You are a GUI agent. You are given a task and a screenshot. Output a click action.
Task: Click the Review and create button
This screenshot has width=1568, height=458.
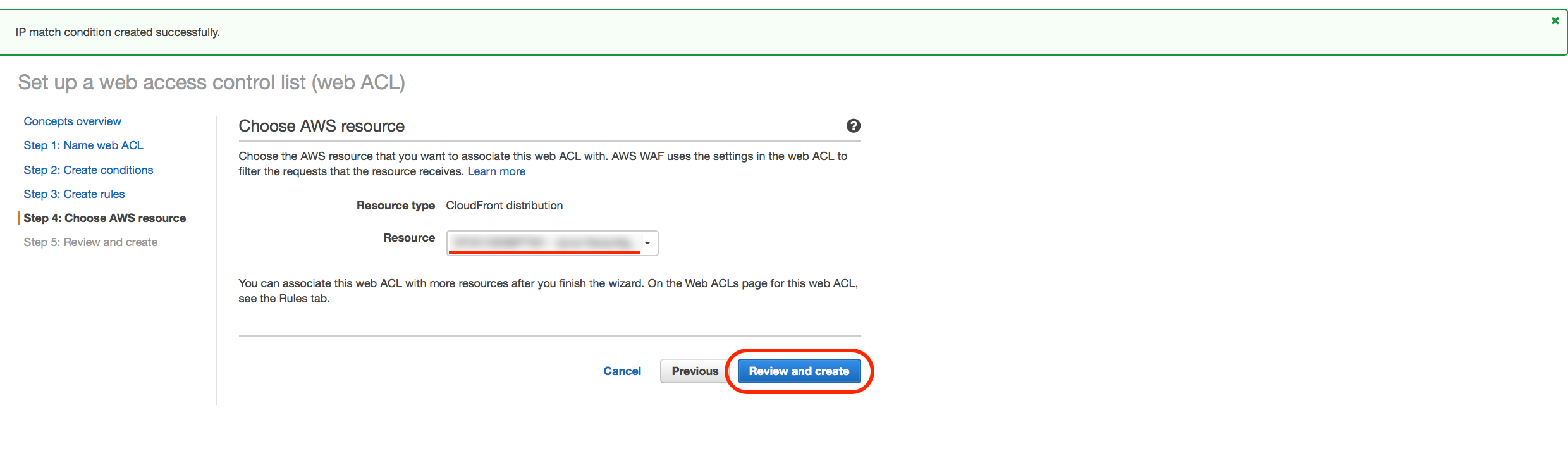(x=799, y=371)
